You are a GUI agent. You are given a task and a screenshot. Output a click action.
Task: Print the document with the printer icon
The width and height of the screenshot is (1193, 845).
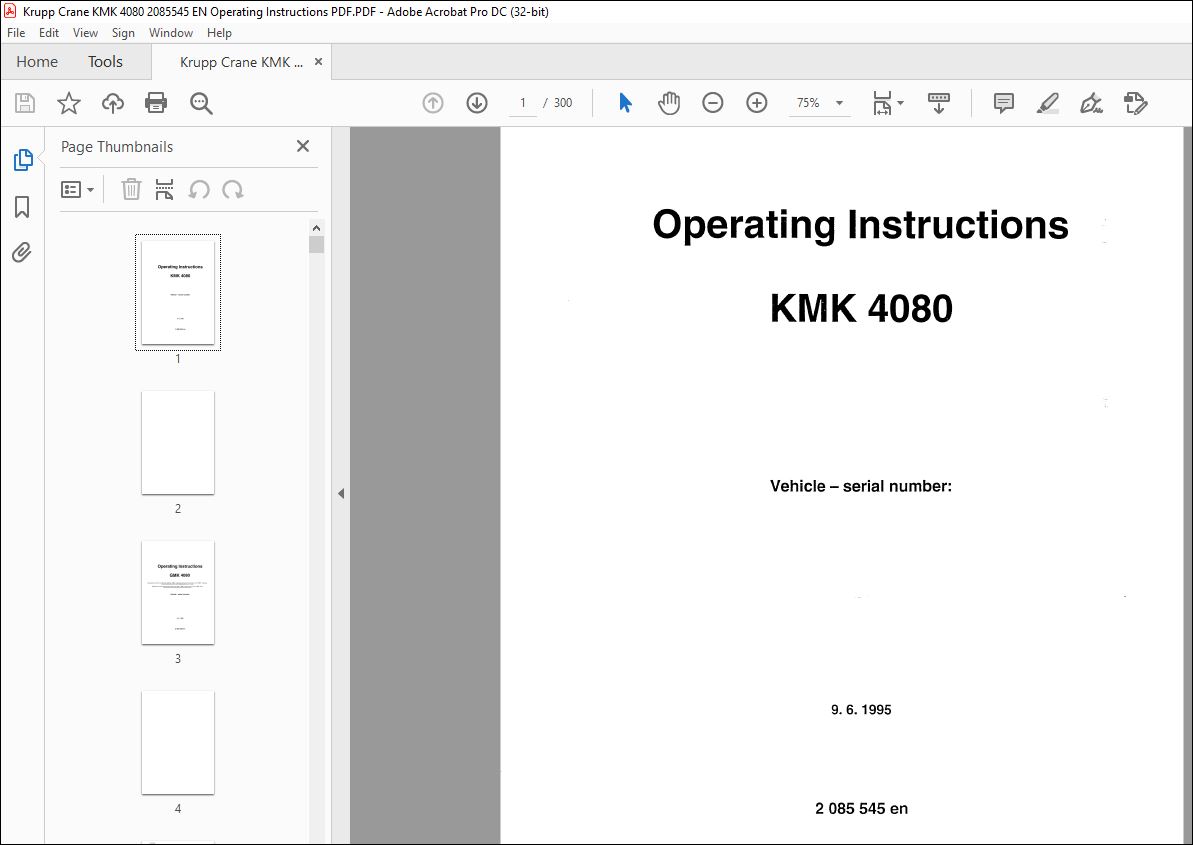[156, 103]
